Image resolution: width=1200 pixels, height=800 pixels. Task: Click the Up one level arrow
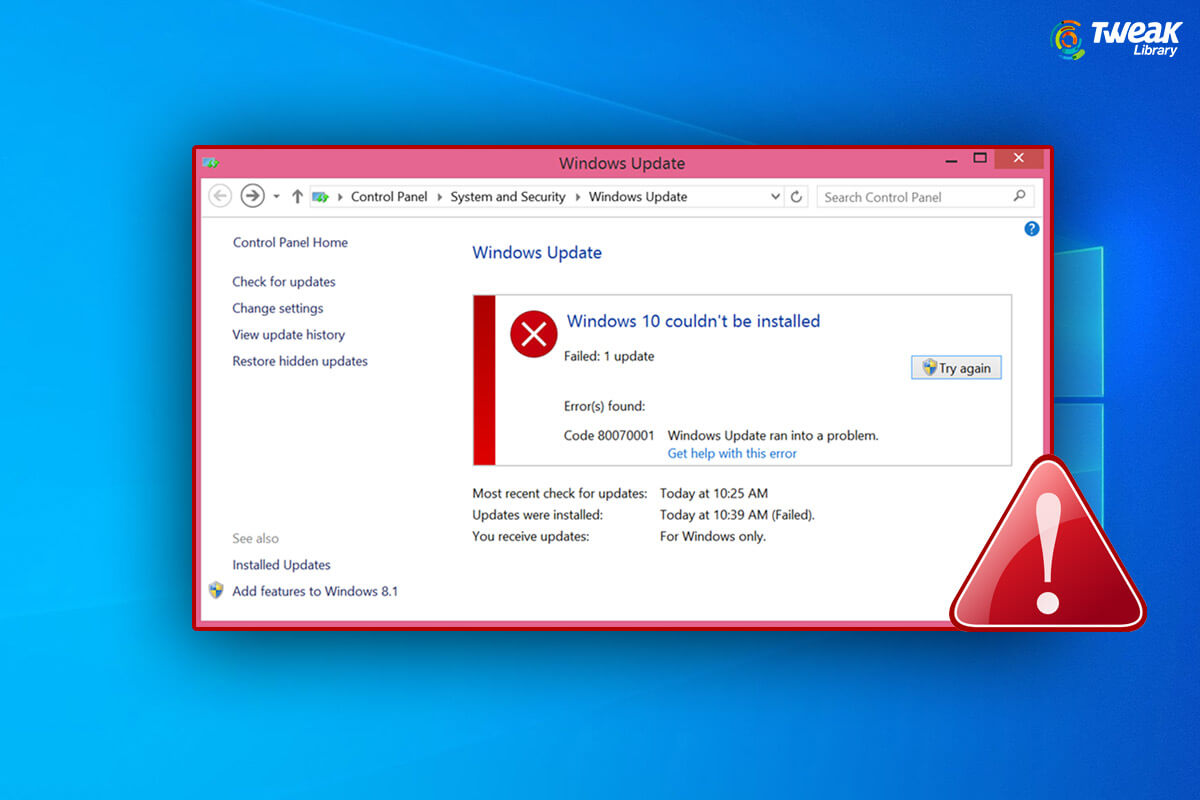pos(297,197)
